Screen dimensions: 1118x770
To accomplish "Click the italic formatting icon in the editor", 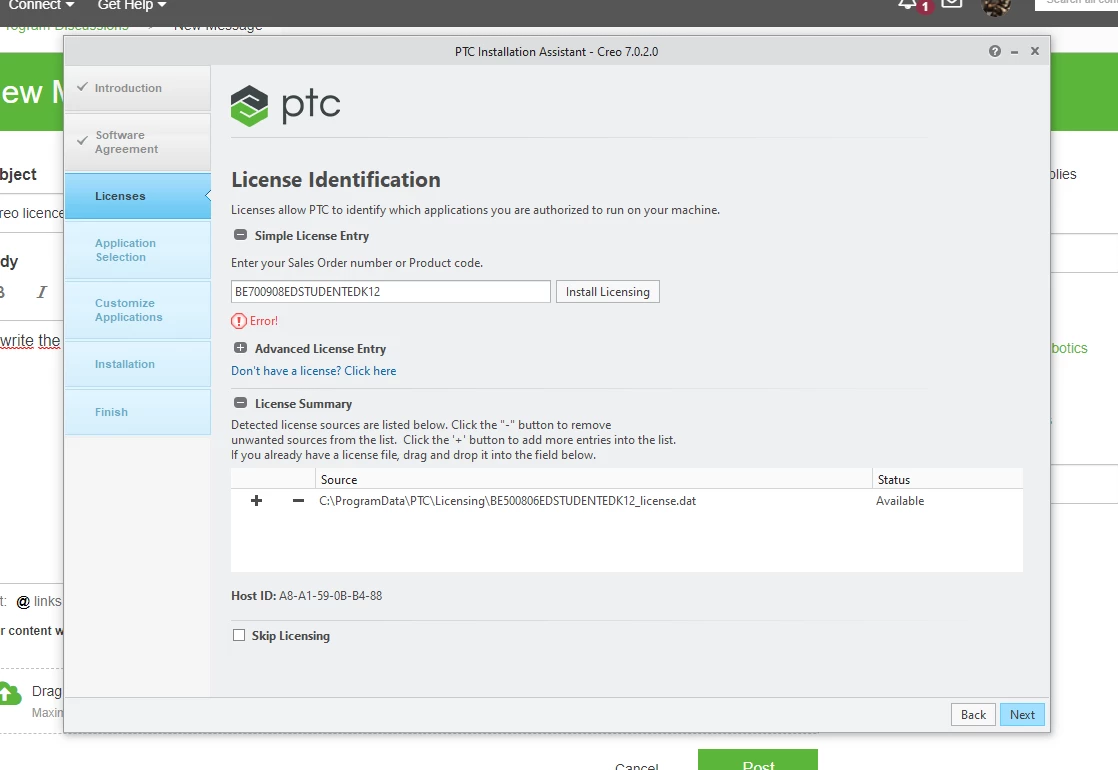I will 41,292.
